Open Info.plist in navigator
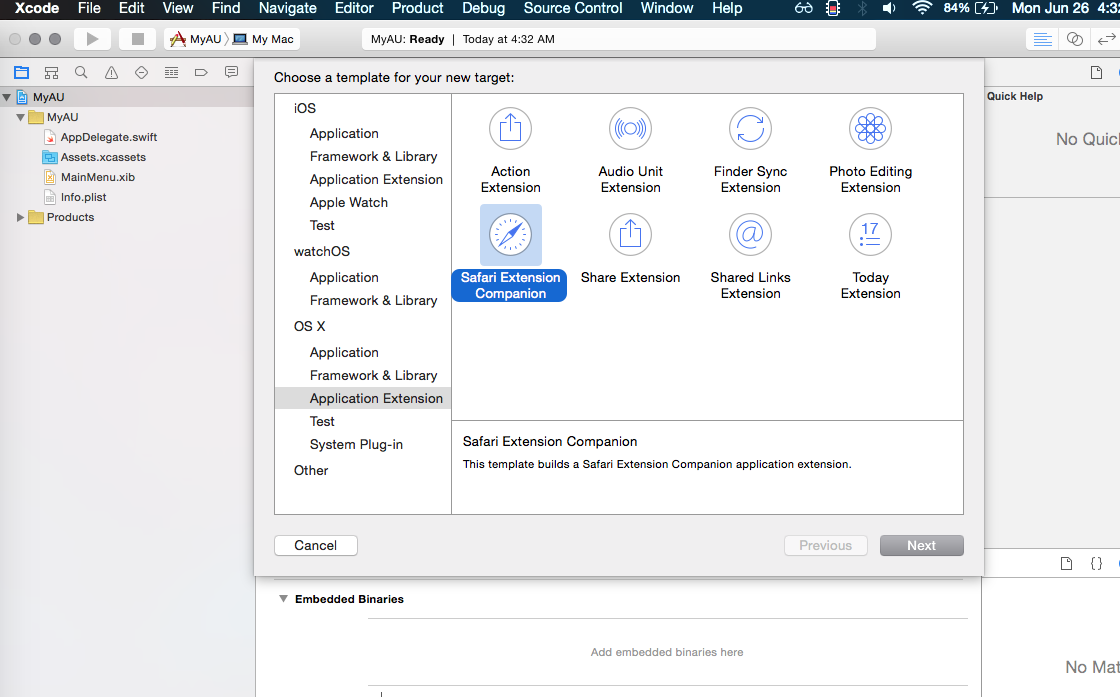 (84, 197)
